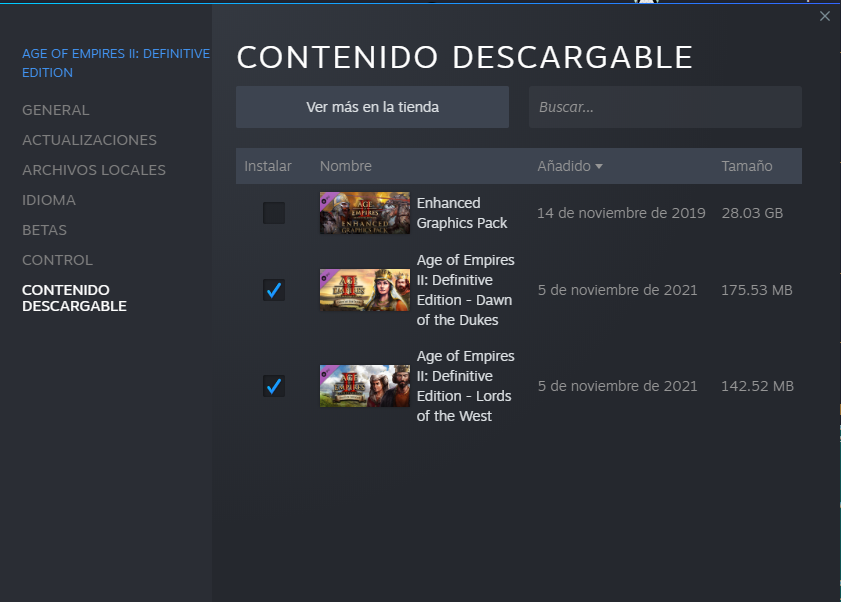Screen dimensions: 841x602
Task: Click the 14 de noviembre de 2019 date
Action: pos(621,213)
